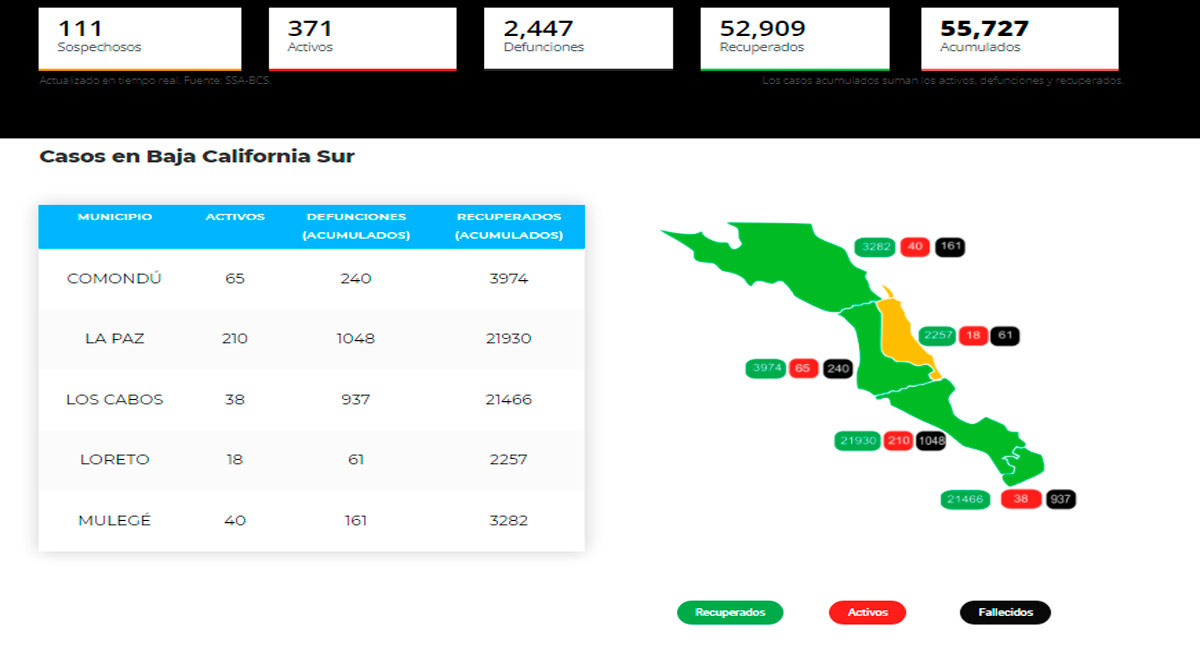Click the black 937 map badge
The width and height of the screenshot is (1200, 666).
(1061, 498)
